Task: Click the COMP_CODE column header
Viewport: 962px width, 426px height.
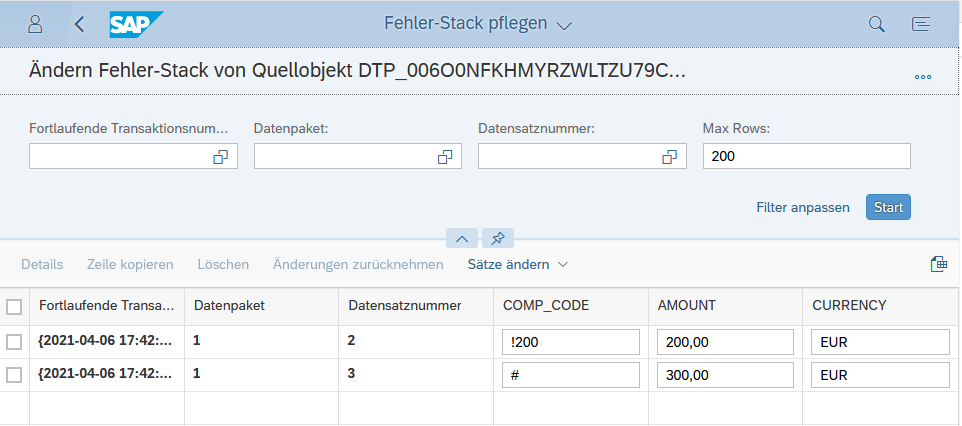Action: coord(571,306)
